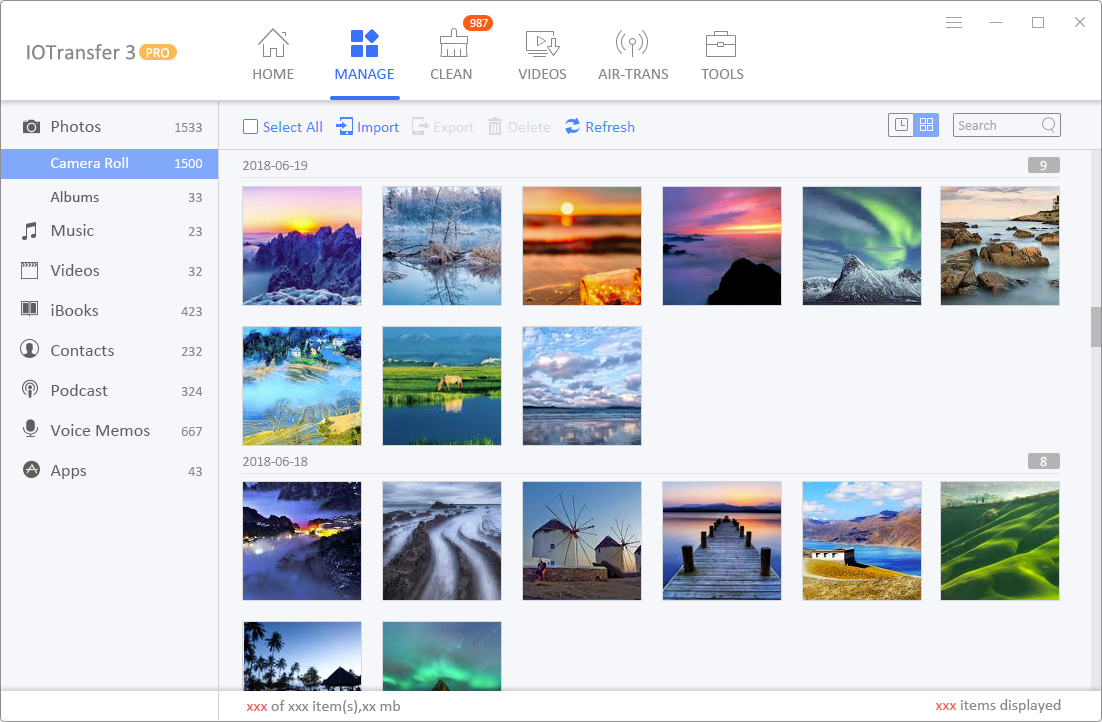The image size is (1102, 722).
Task: Select the Voice Memos icon
Action: (x=32, y=430)
